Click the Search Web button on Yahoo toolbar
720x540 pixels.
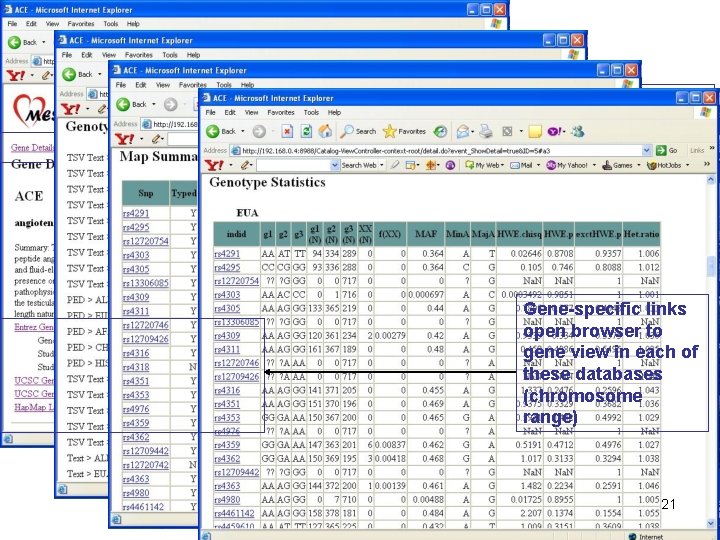click(359, 165)
